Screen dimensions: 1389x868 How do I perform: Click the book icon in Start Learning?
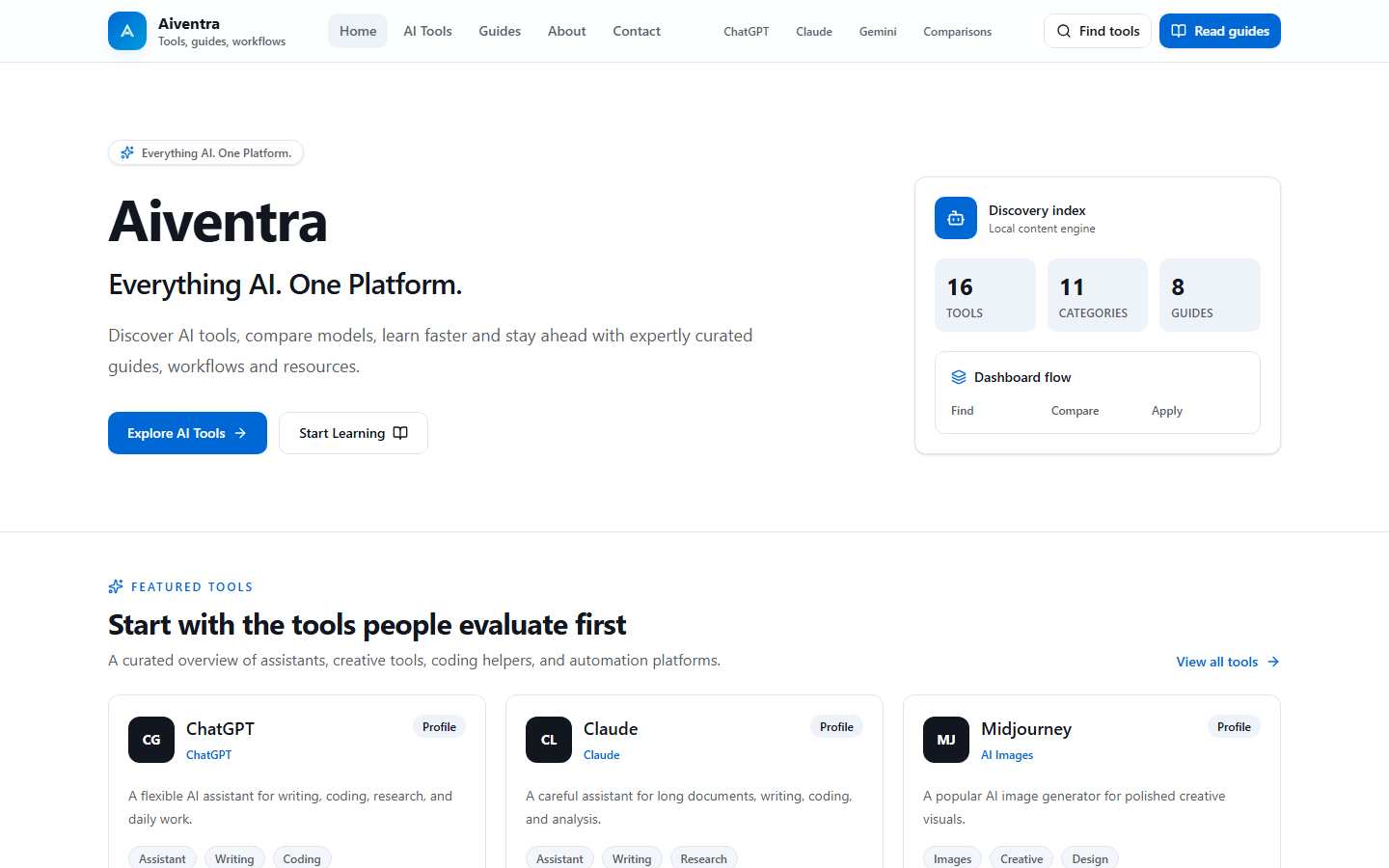click(400, 433)
